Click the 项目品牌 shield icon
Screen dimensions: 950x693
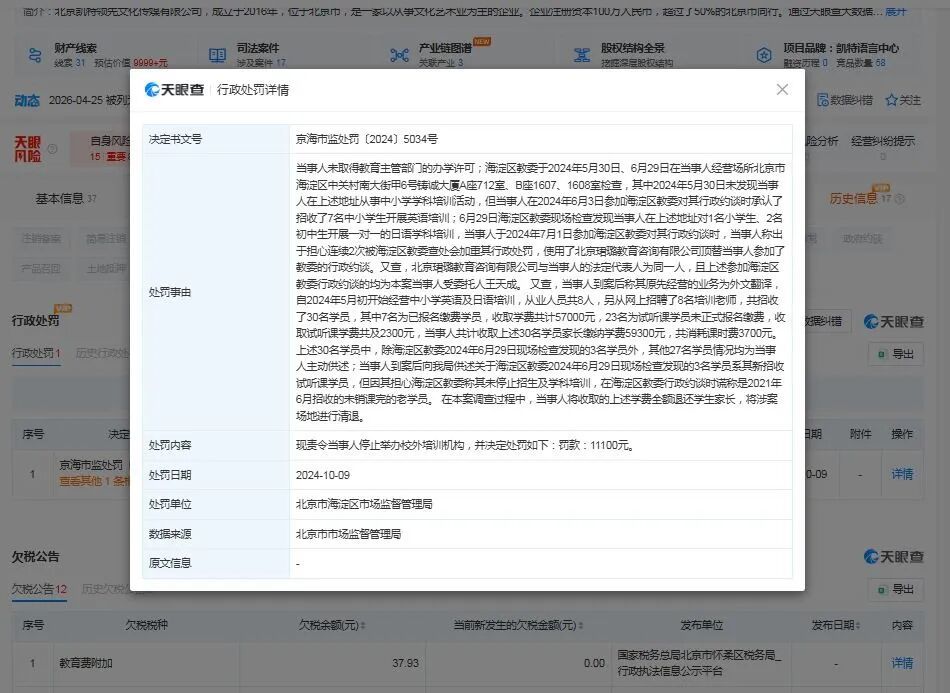[764, 55]
